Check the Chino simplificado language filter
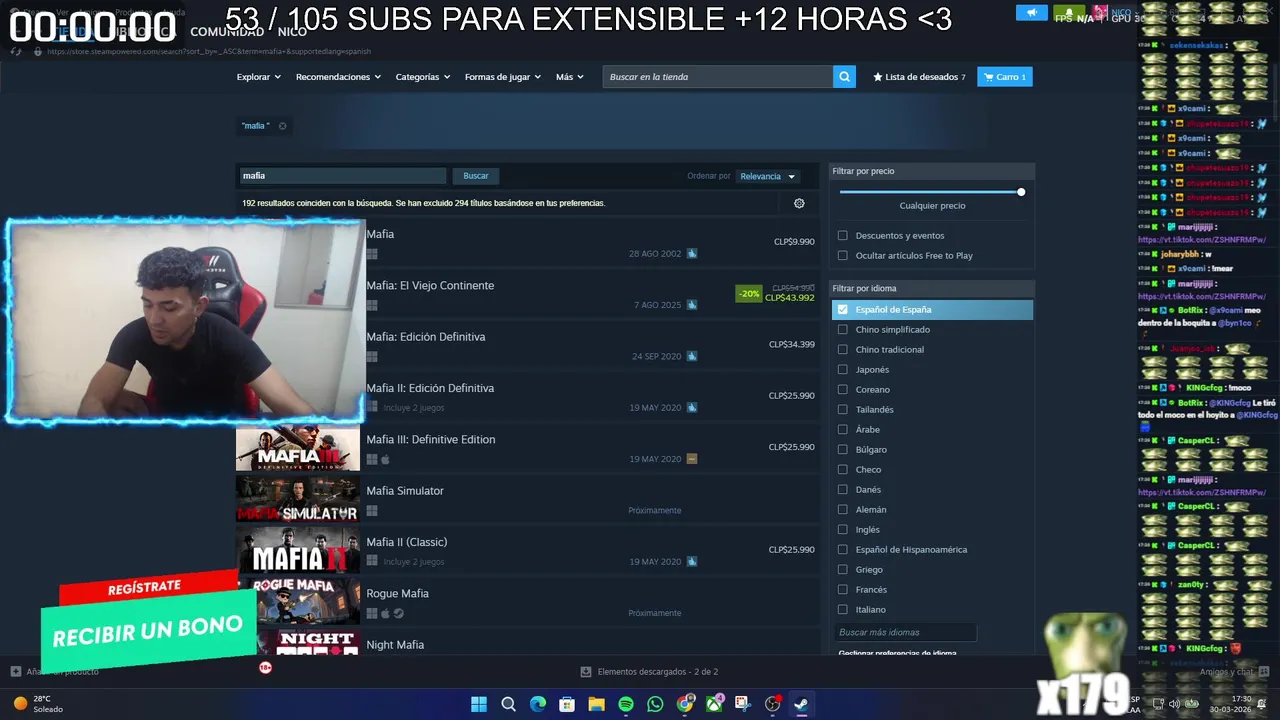This screenshot has width=1280, height=720. 842,330
